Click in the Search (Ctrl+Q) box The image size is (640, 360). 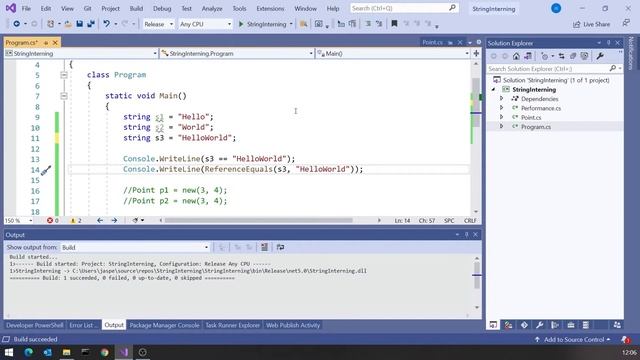point(404,8)
